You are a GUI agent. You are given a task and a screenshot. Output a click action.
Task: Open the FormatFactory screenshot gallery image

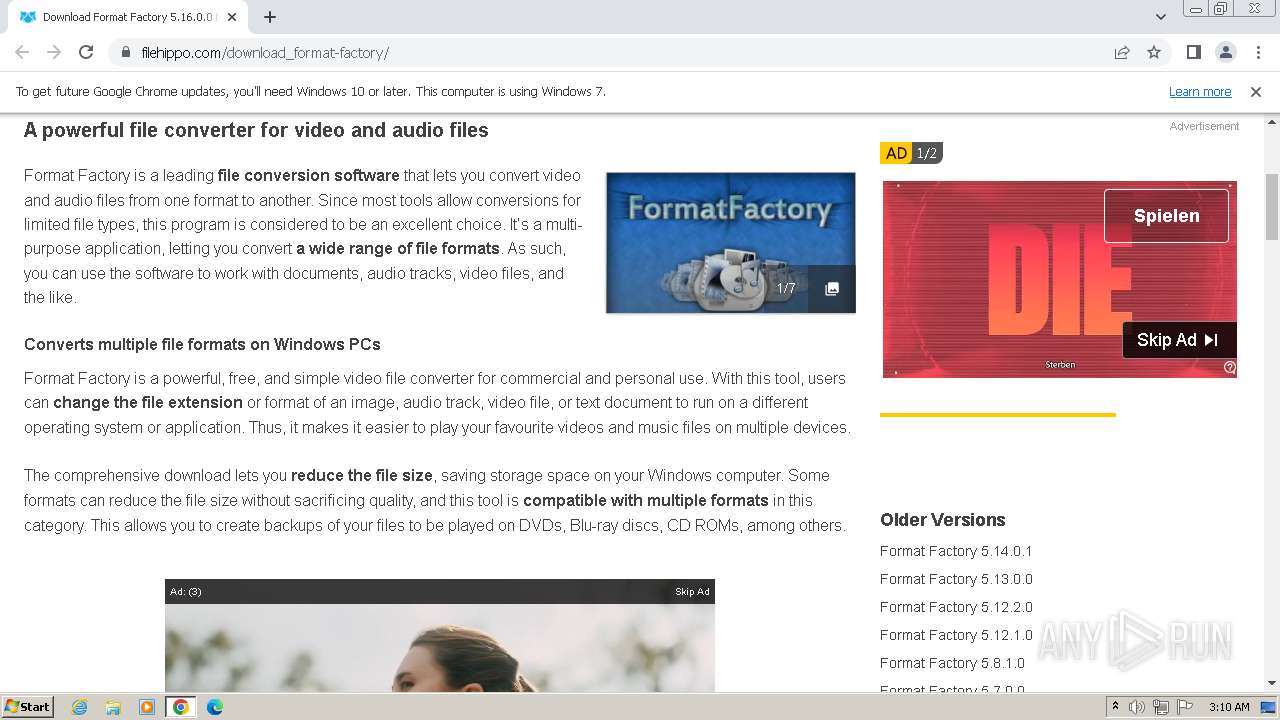[x=730, y=242]
